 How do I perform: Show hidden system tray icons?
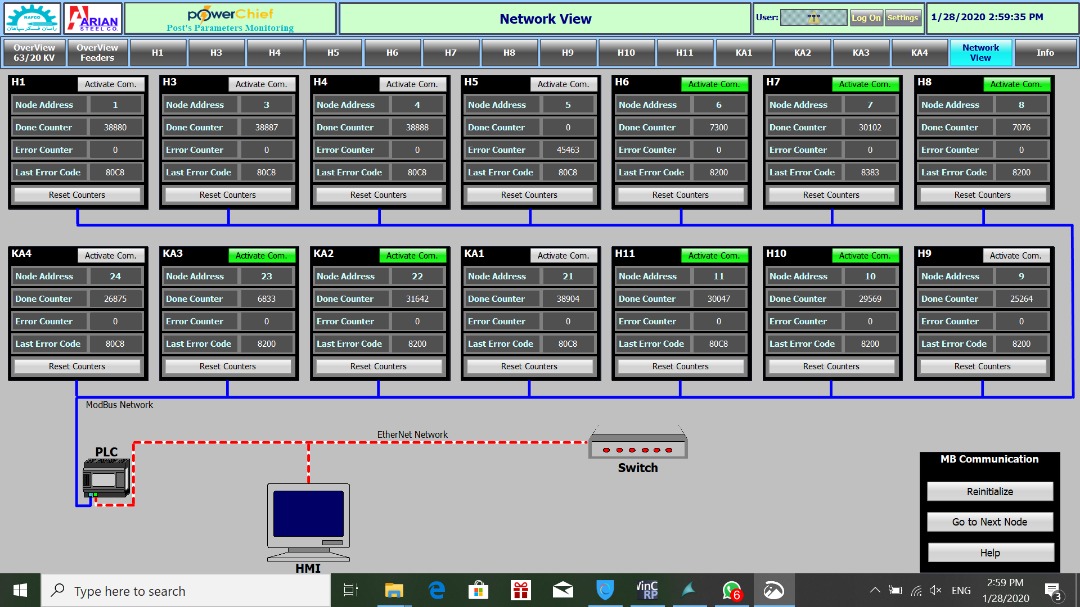pos(875,590)
